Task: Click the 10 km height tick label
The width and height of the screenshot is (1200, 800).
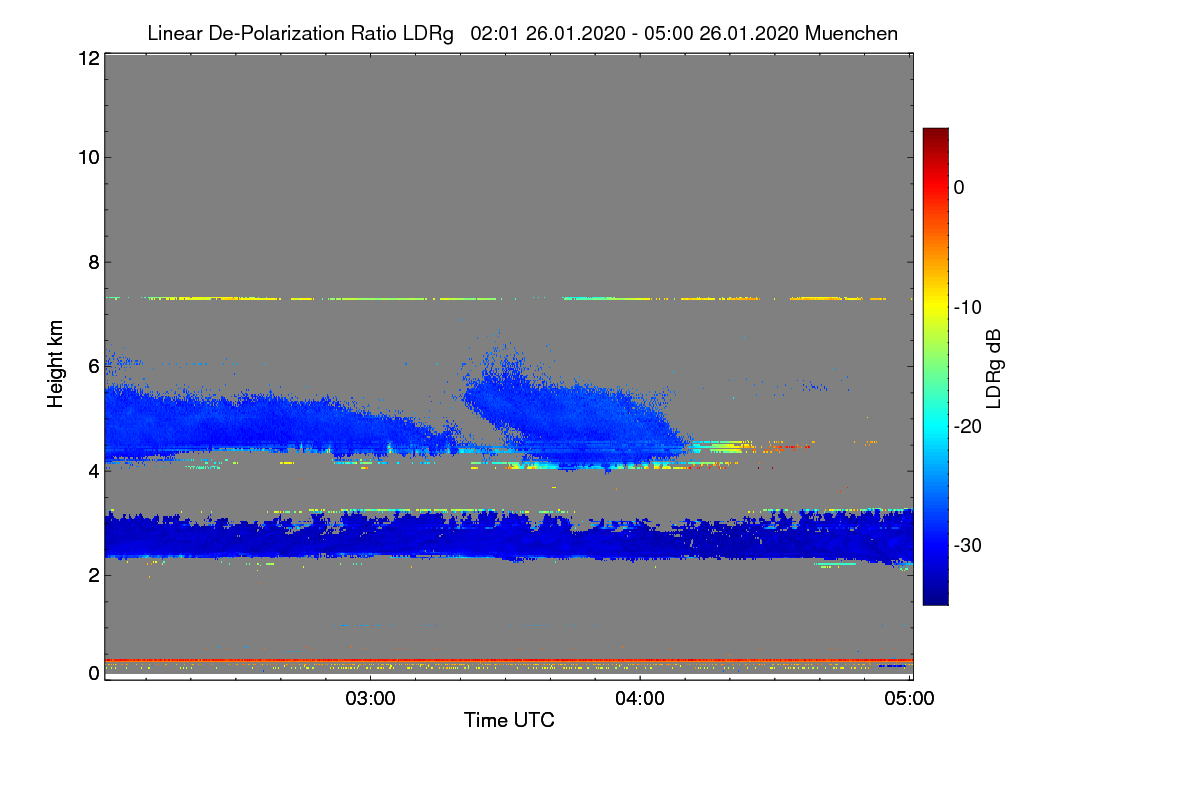Action: tap(87, 157)
